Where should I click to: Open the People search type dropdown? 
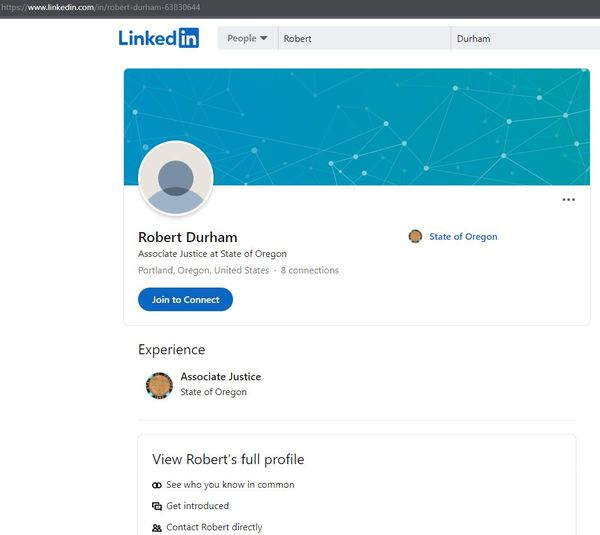tap(248, 38)
